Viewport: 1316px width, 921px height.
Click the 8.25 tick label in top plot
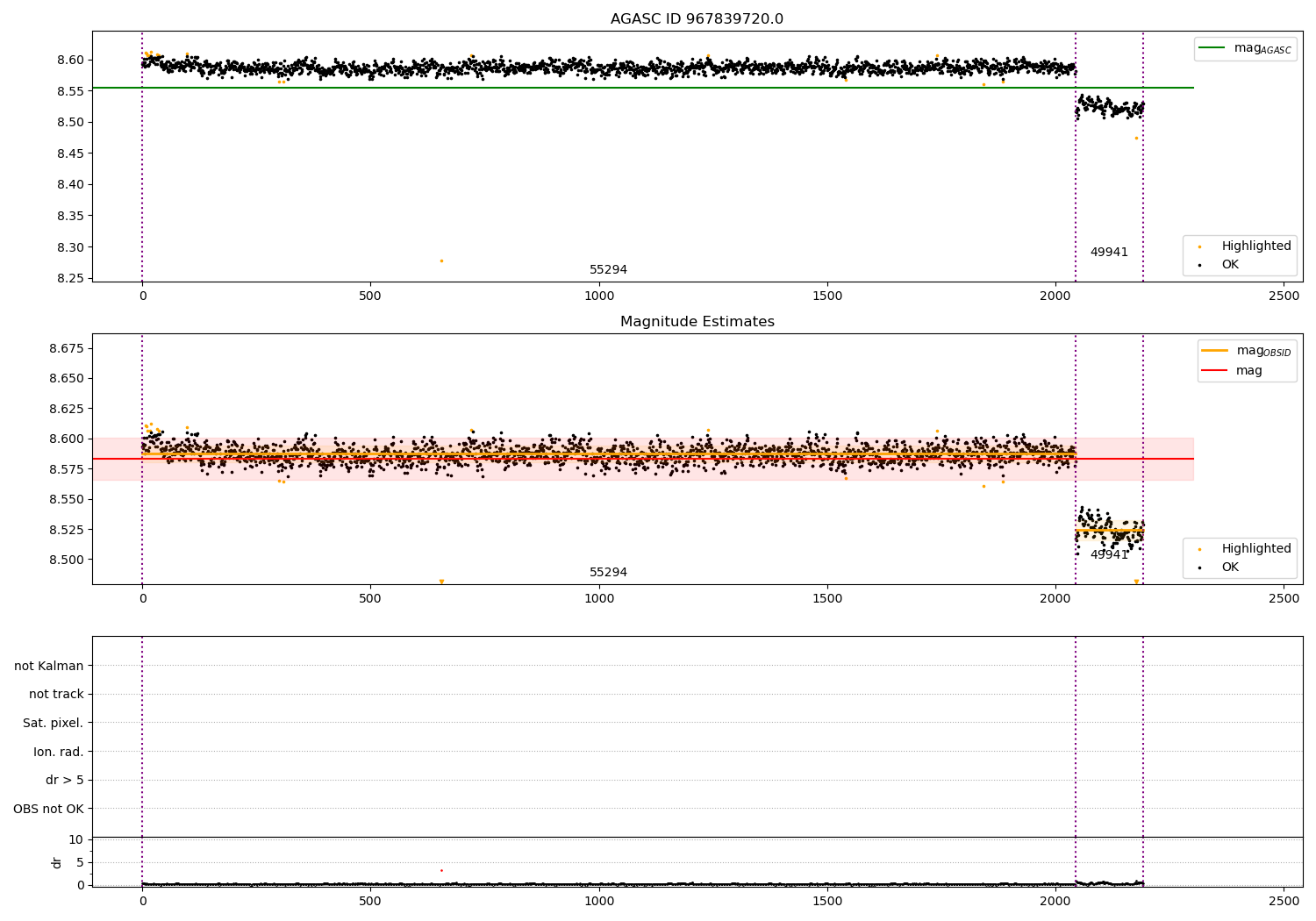[x=70, y=278]
